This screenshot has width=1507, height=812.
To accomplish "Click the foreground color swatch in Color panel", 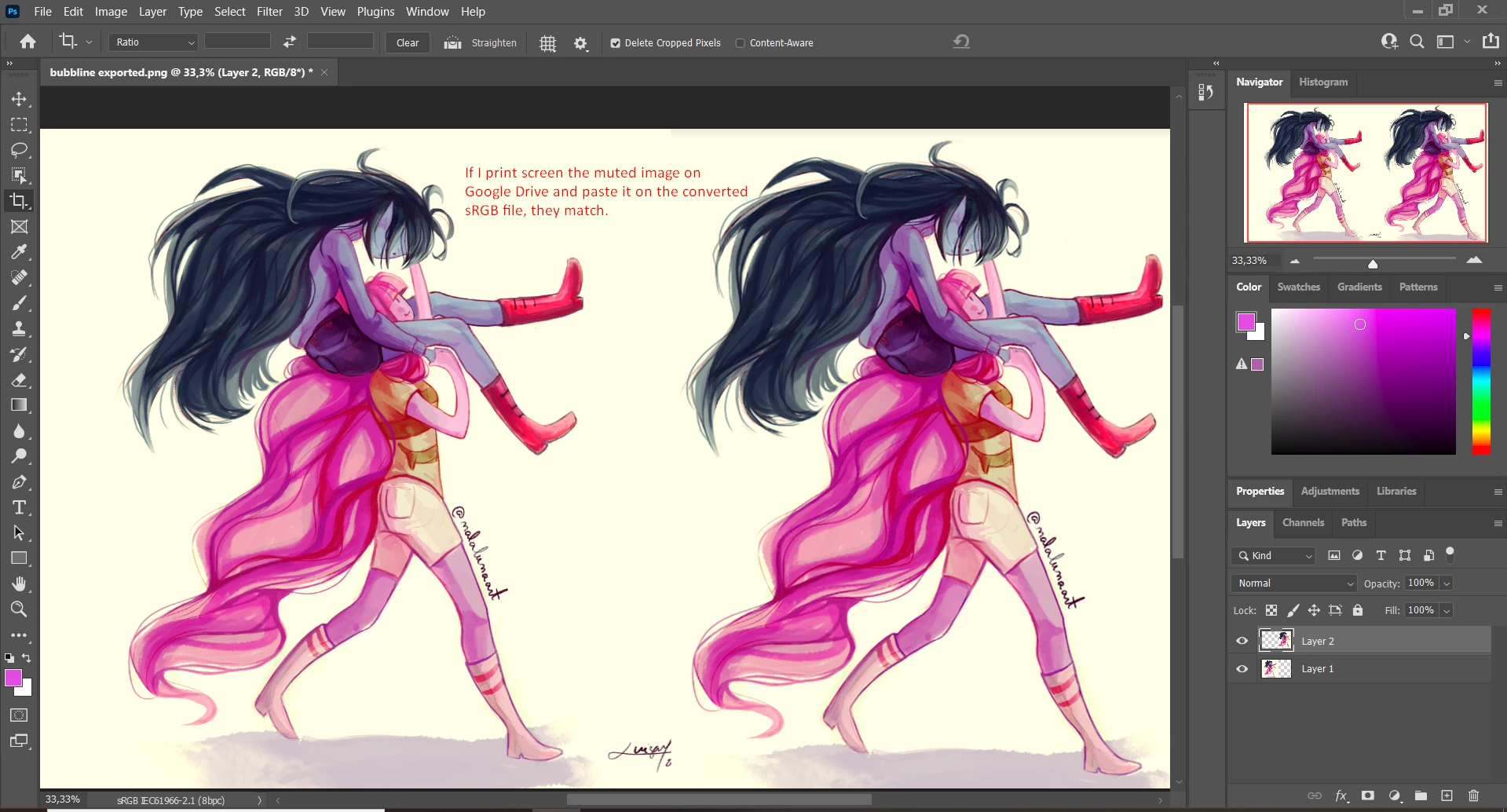I will coord(1245,322).
